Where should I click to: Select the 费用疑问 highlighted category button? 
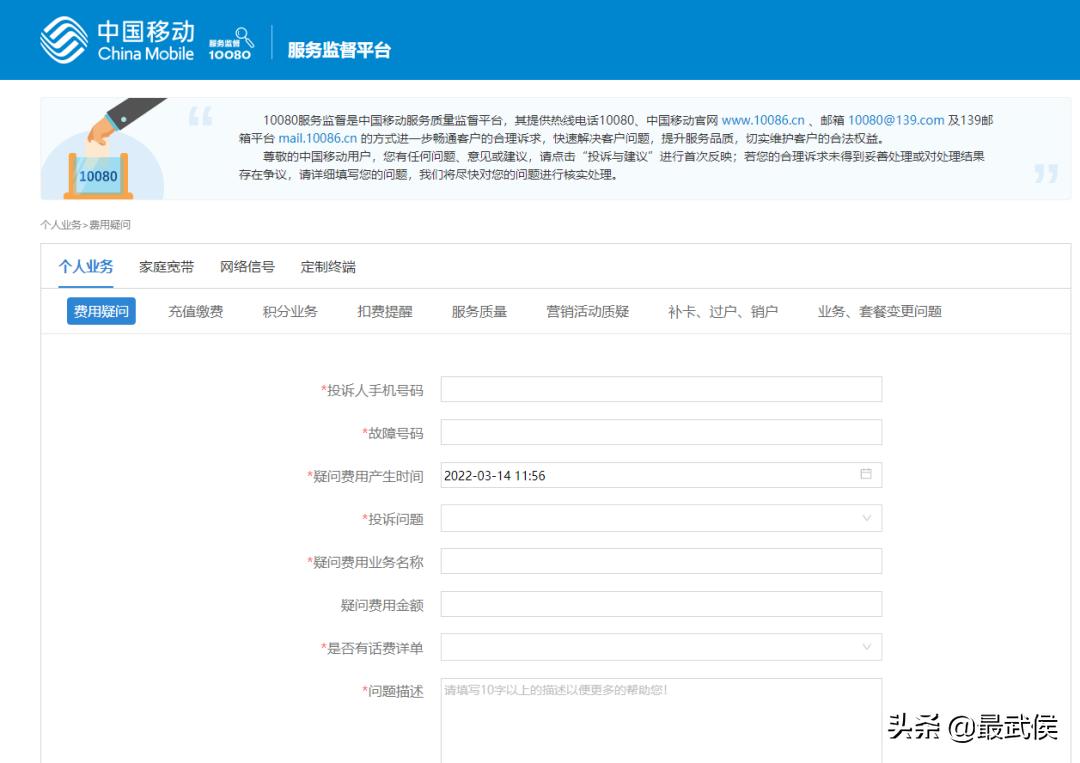tap(100, 311)
